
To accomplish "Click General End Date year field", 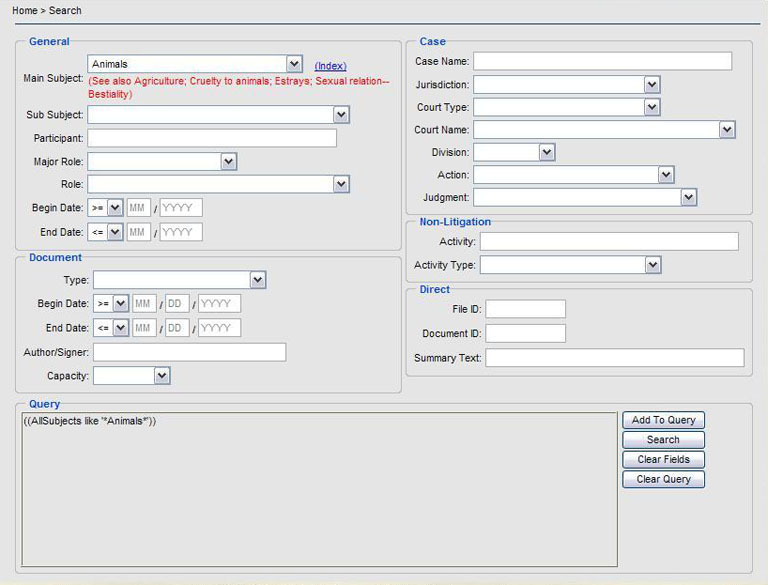I will pyautogui.click(x=181, y=232).
